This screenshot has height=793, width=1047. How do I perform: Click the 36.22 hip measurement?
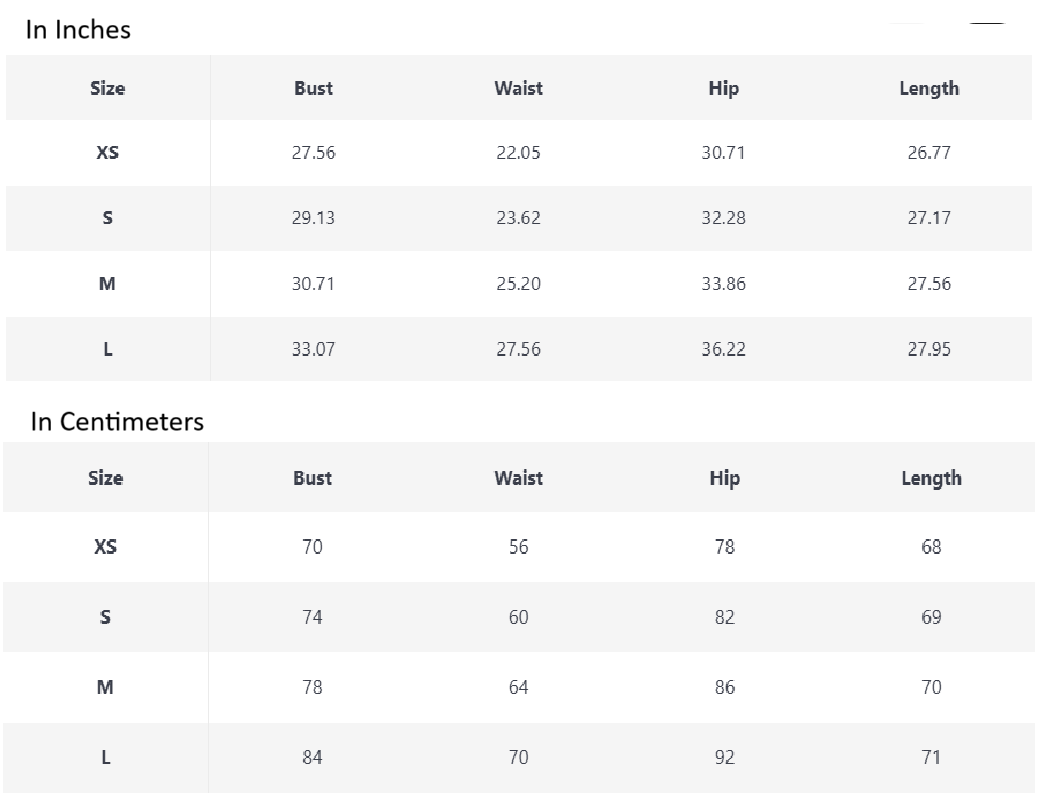[723, 349]
